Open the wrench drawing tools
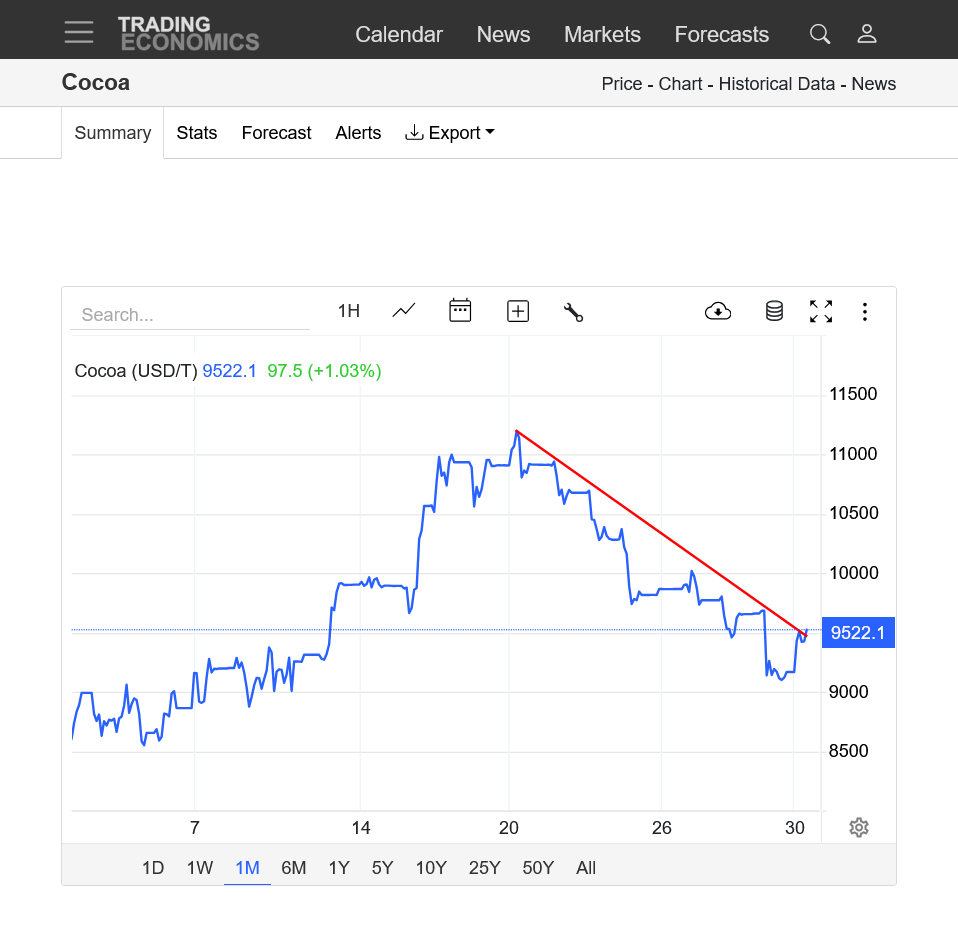The width and height of the screenshot is (958, 926). point(573,312)
